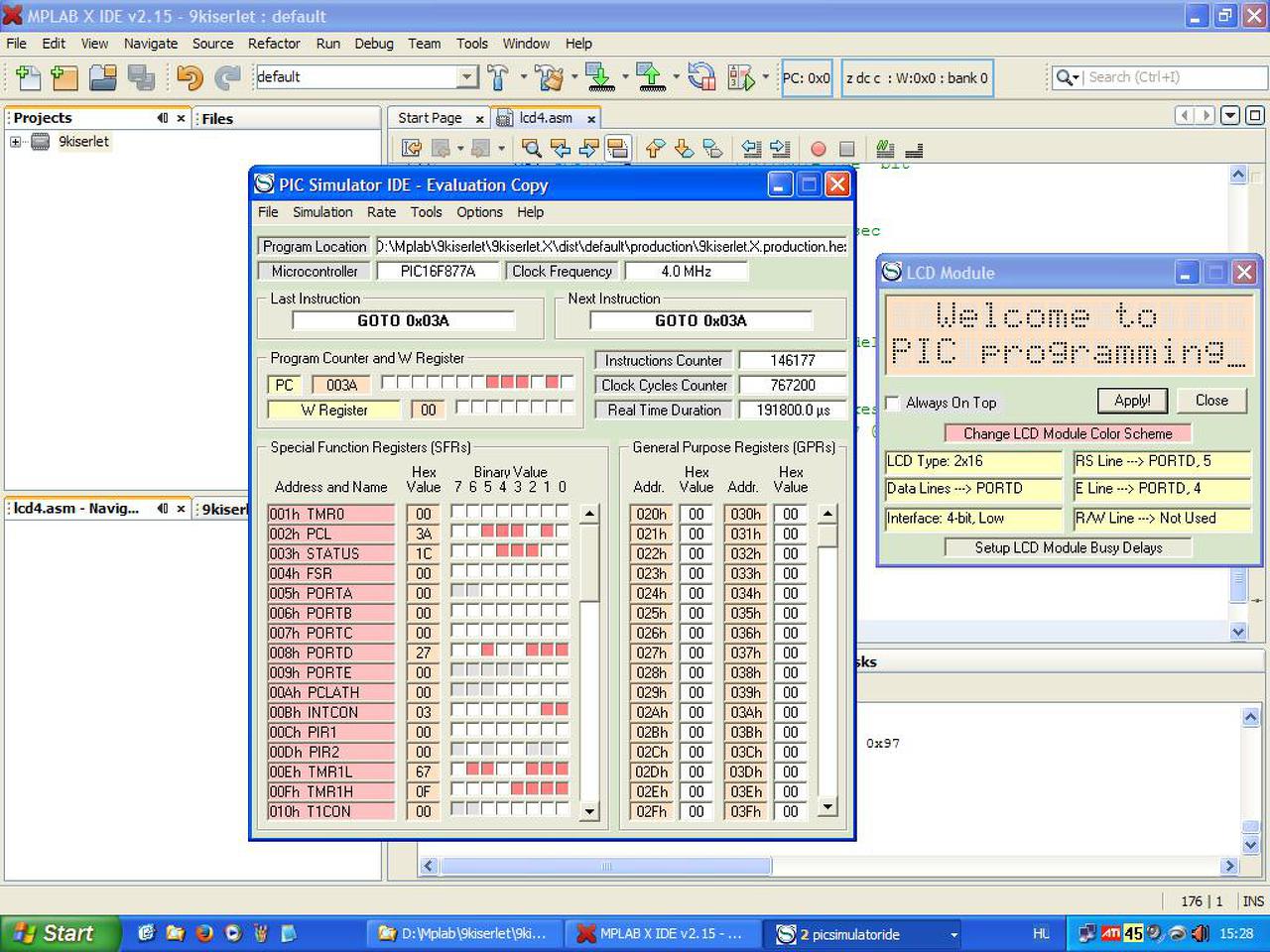Click the Previous Bookmark icon in editor

point(655,149)
